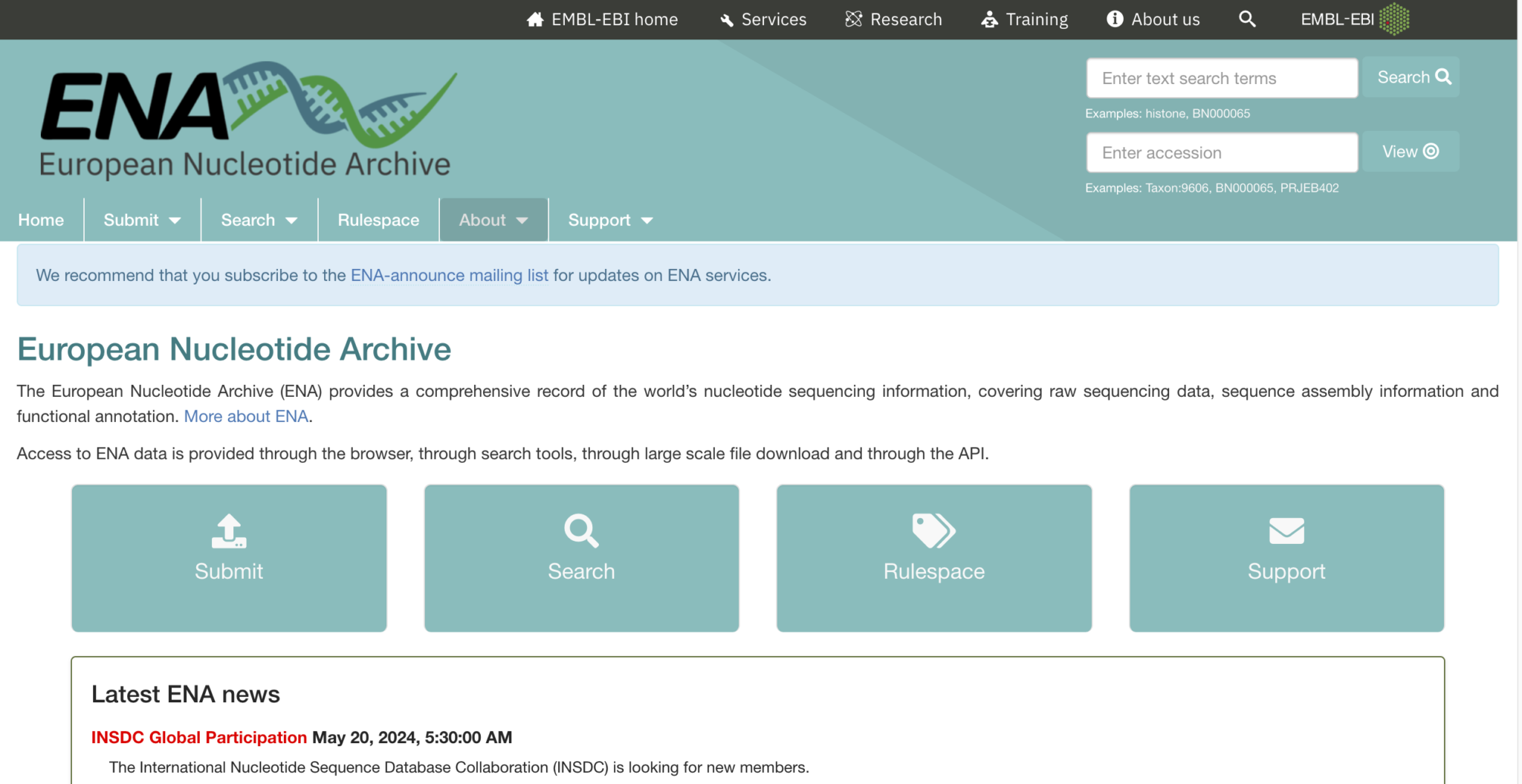Expand the Submit navigation dropdown
The image size is (1522, 784).
pos(142,220)
